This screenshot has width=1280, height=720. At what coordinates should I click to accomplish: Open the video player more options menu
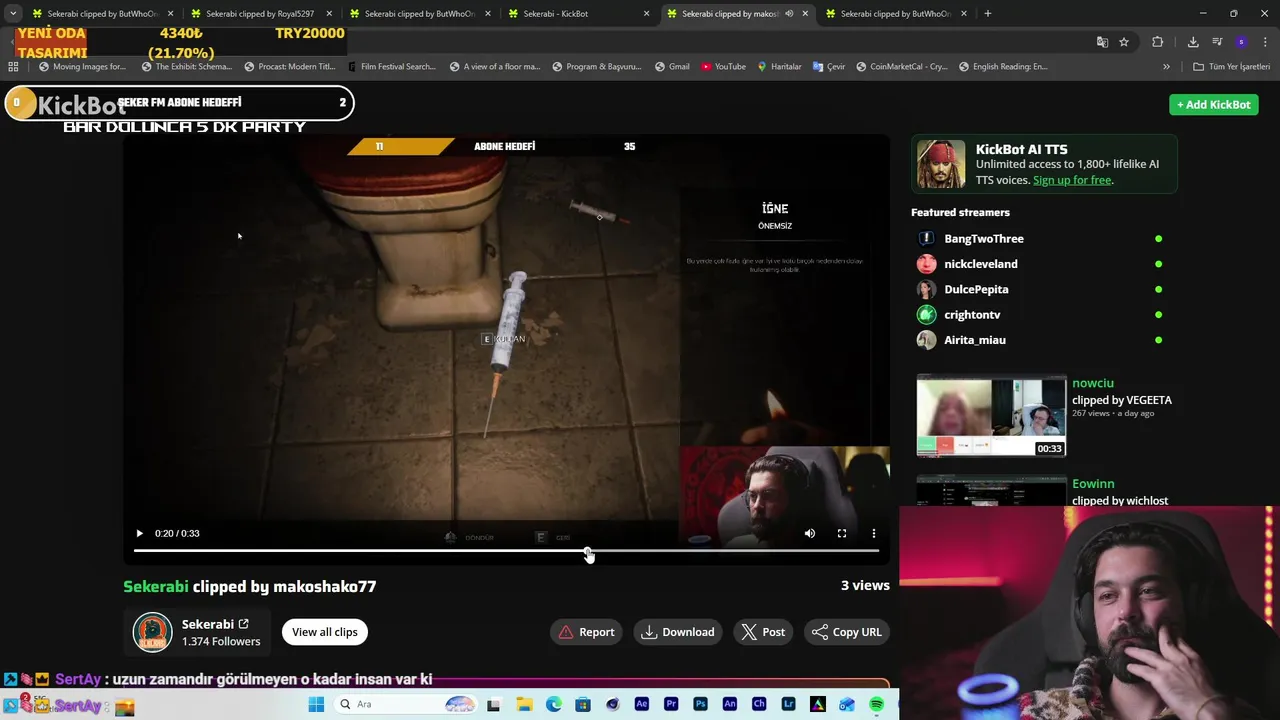click(x=874, y=534)
